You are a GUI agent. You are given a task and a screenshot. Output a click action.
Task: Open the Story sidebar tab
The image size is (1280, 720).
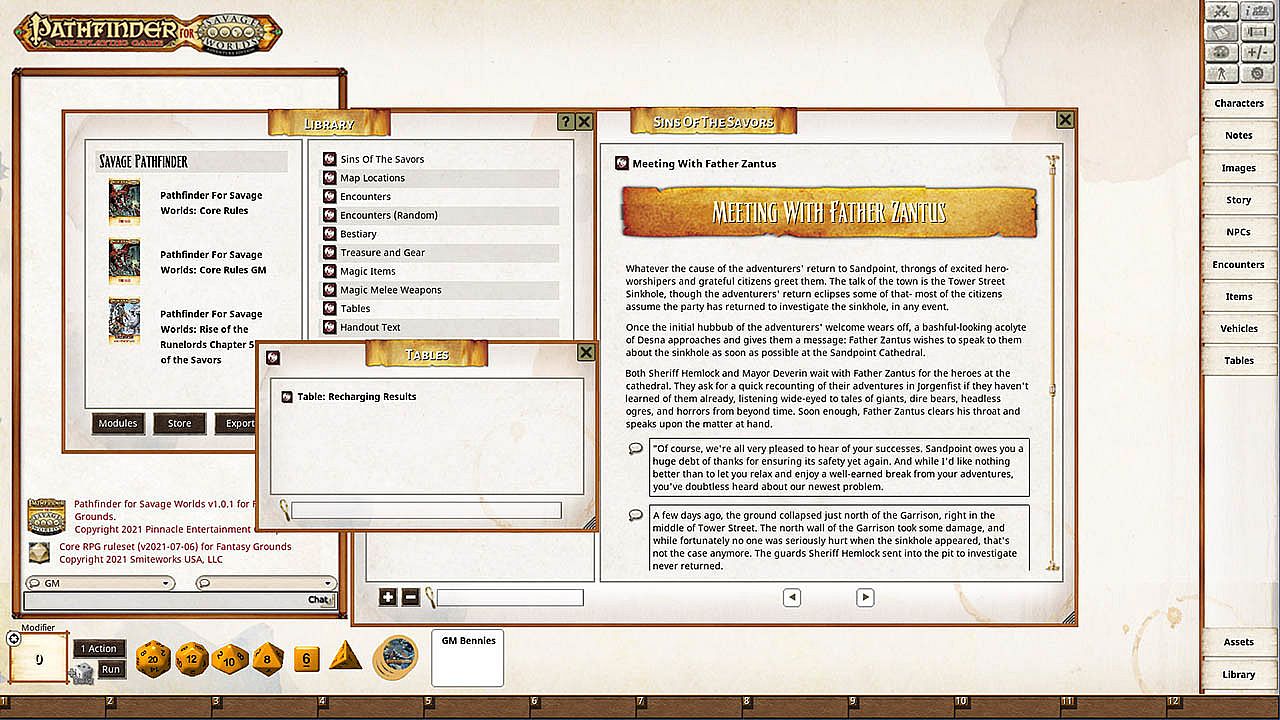1239,200
